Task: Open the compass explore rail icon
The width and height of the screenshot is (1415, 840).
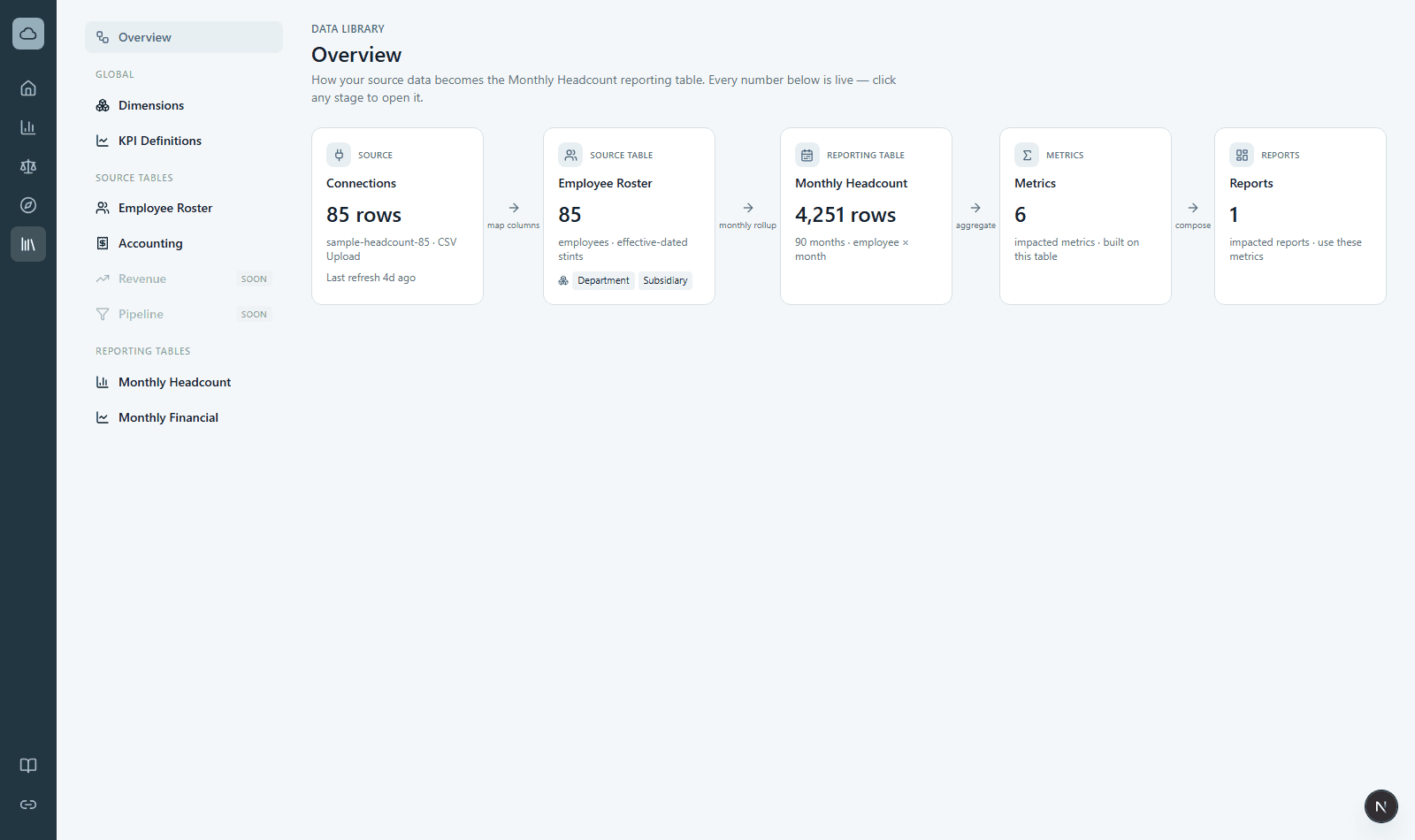Action: 28,205
